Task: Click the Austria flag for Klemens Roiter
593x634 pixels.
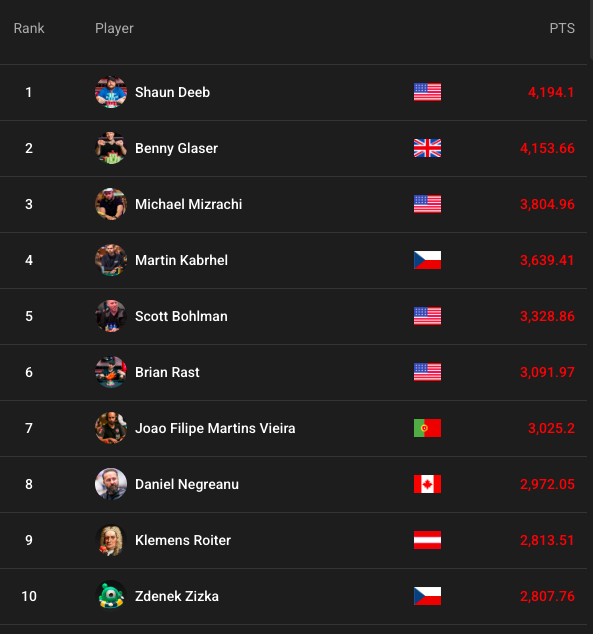Action: point(427,540)
